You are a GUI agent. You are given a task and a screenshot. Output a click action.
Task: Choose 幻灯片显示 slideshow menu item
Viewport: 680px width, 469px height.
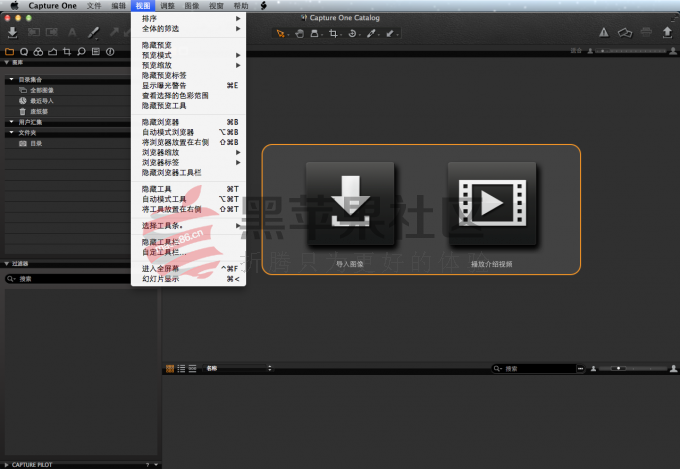coord(189,279)
